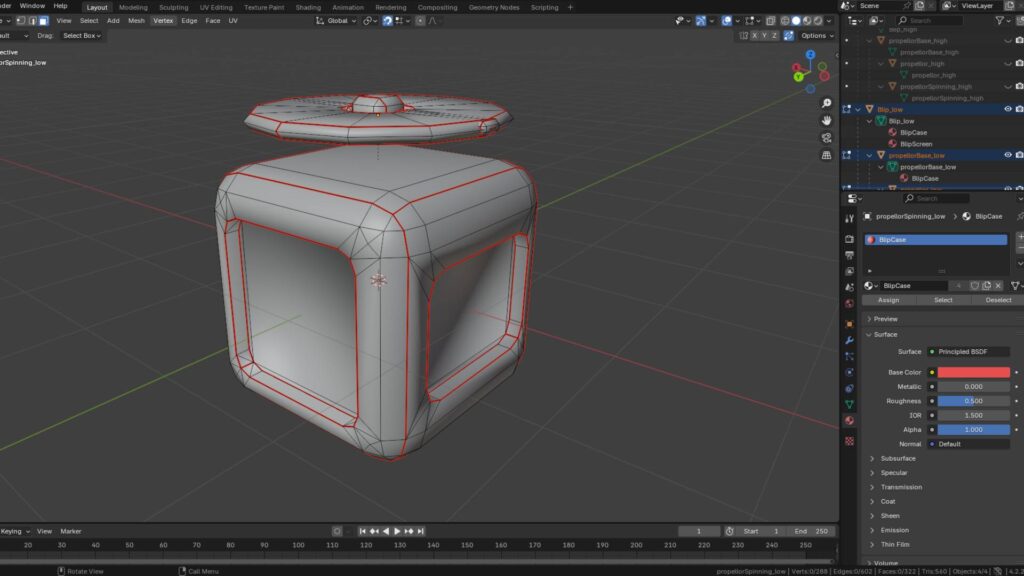
Task: Toggle camera render visibility for propellorBase_low
Action: click(x=1019, y=155)
